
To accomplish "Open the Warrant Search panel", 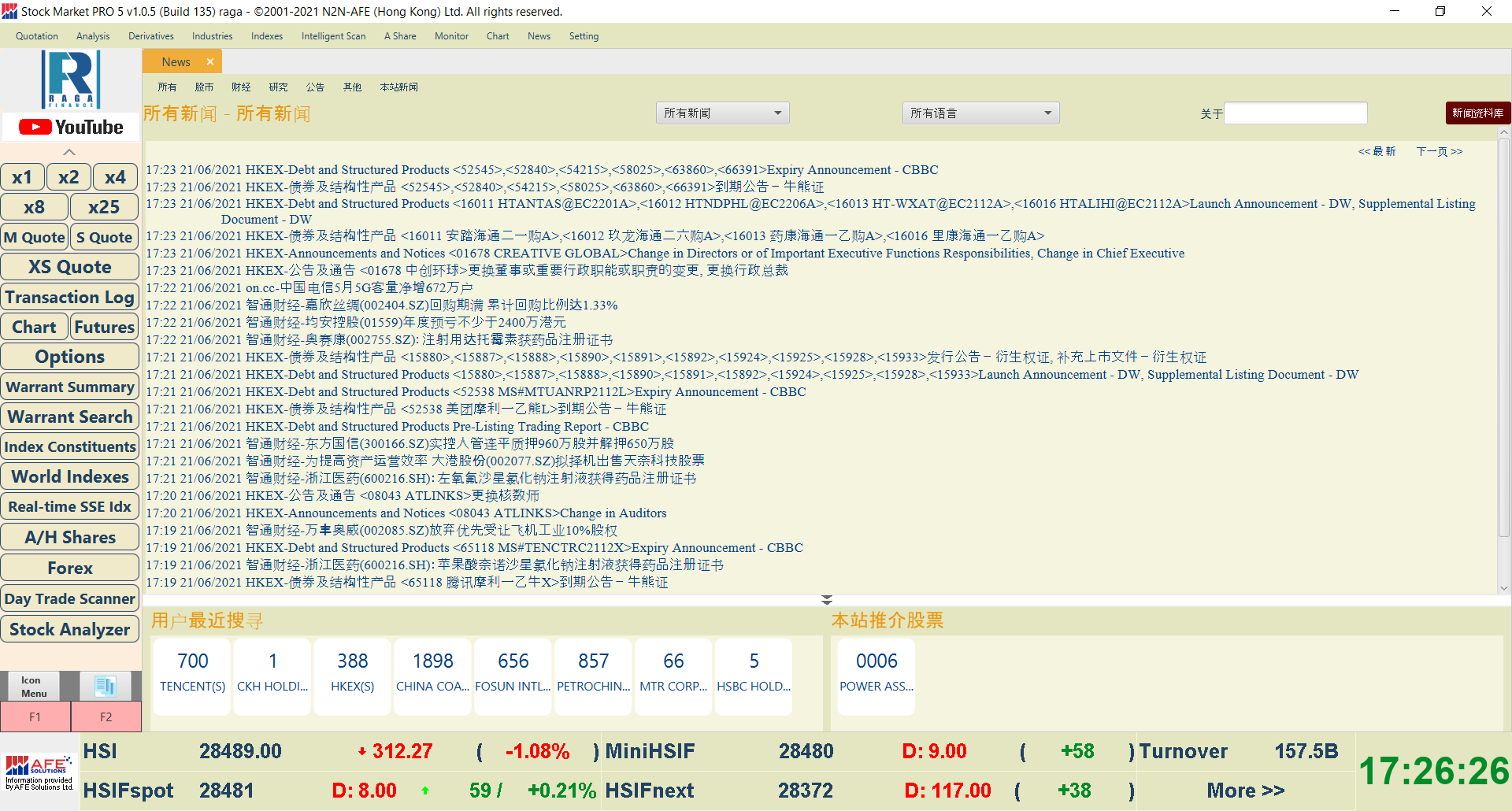I will 70,417.
